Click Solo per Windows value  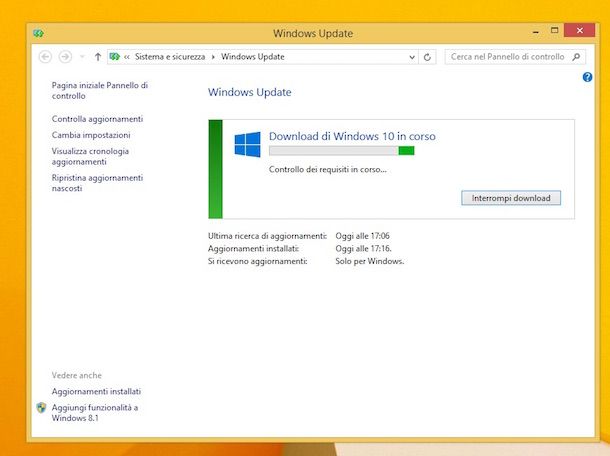point(370,261)
